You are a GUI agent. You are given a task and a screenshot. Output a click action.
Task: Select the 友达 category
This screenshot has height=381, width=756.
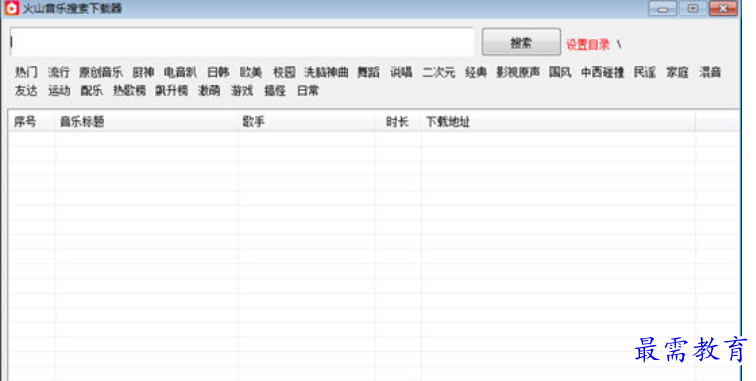(26, 91)
